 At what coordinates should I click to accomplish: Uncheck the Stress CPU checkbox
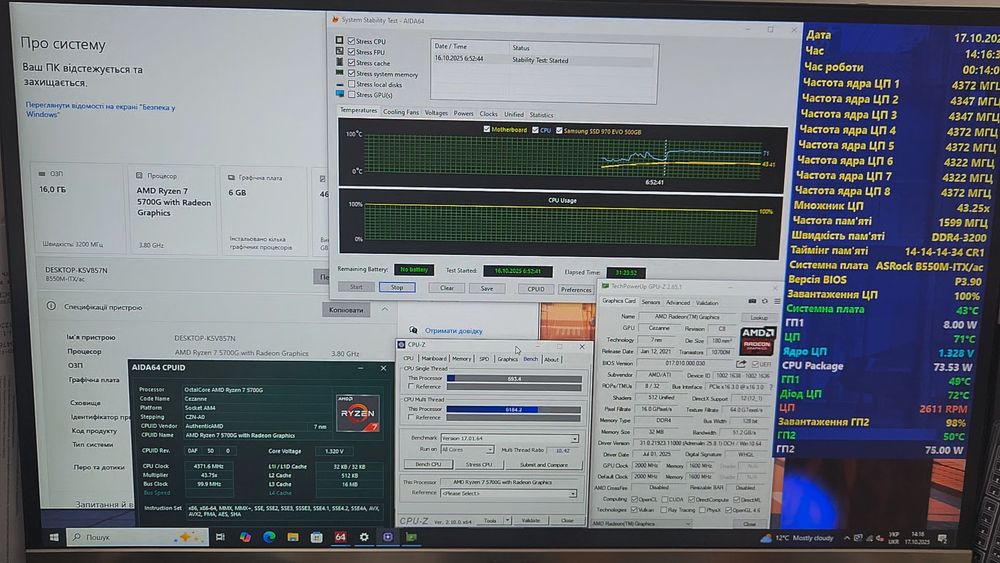(351, 41)
